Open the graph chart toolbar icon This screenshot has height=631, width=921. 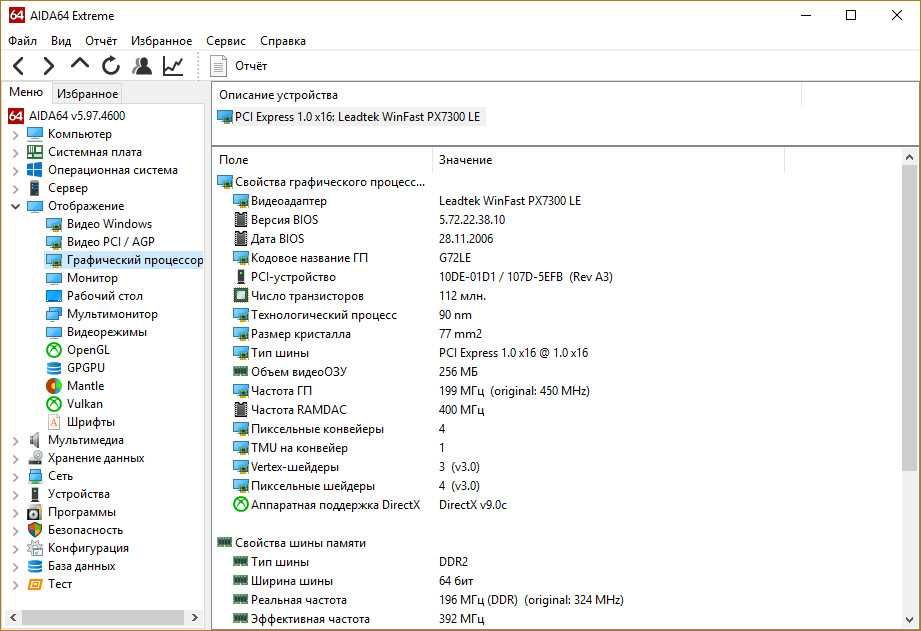[x=173, y=66]
